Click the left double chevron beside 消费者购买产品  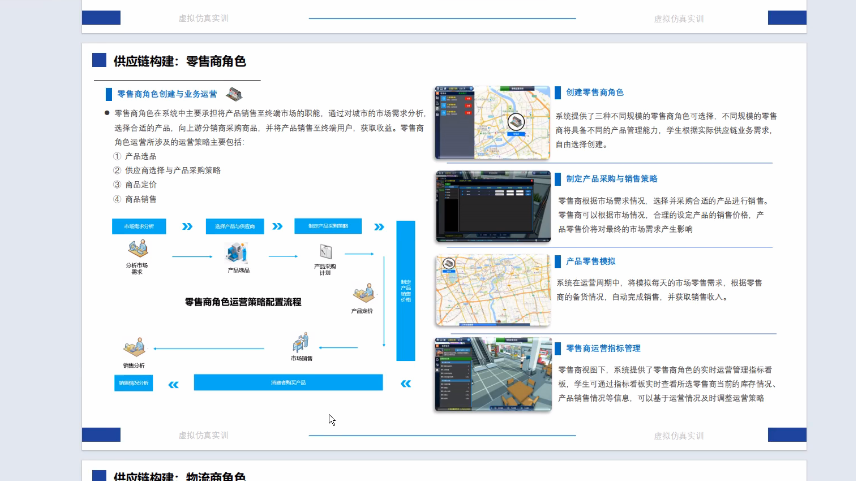pyautogui.click(x=173, y=382)
